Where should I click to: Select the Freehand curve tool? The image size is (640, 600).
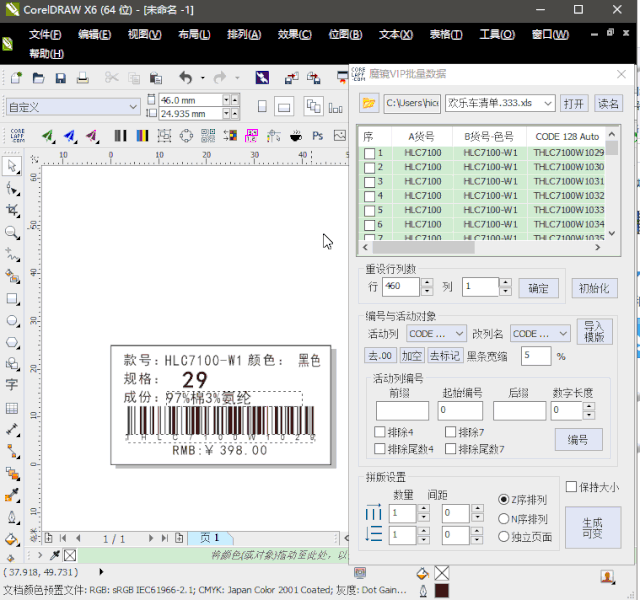tap(12, 255)
